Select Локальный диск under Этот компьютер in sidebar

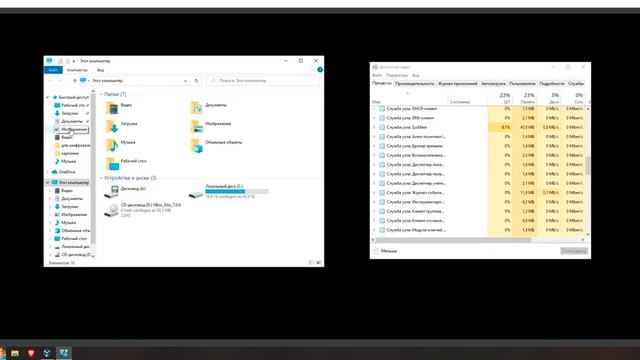tap(72, 247)
